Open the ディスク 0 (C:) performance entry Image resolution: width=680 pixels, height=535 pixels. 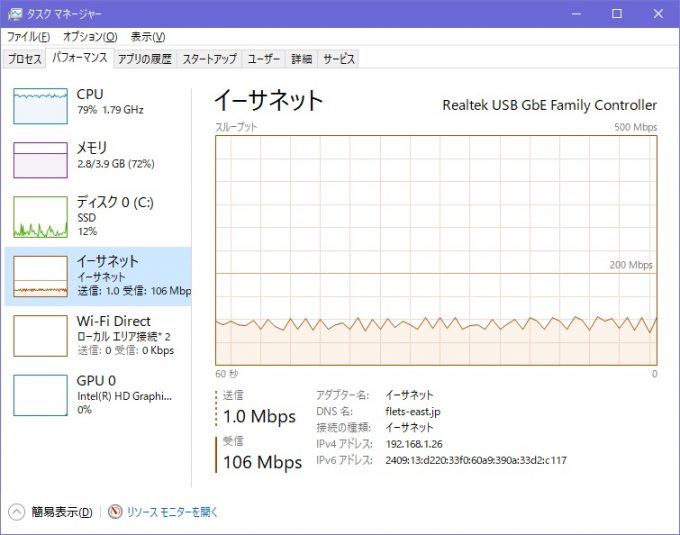(100, 216)
